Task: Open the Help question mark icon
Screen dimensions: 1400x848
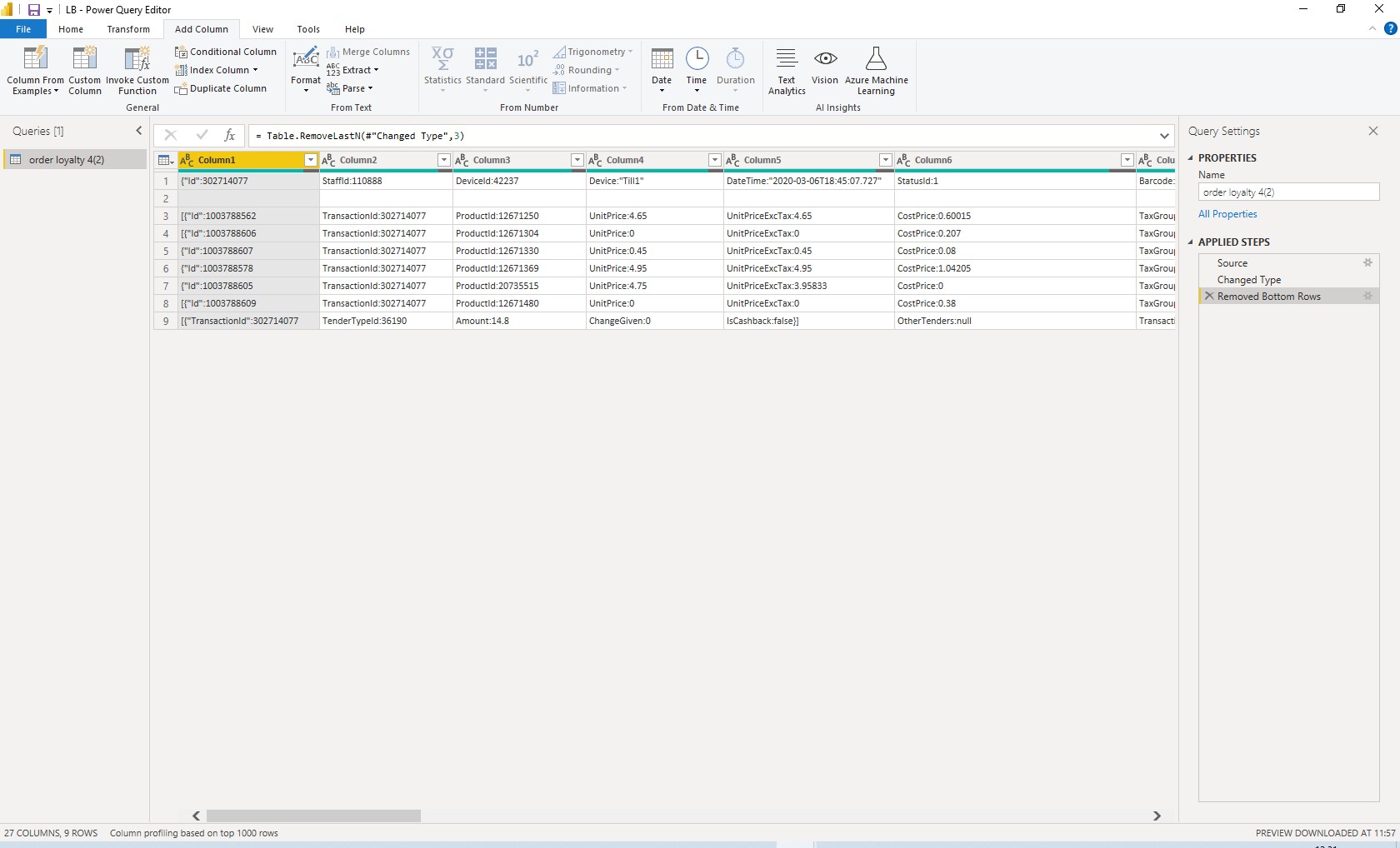Action: click(1390, 28)
